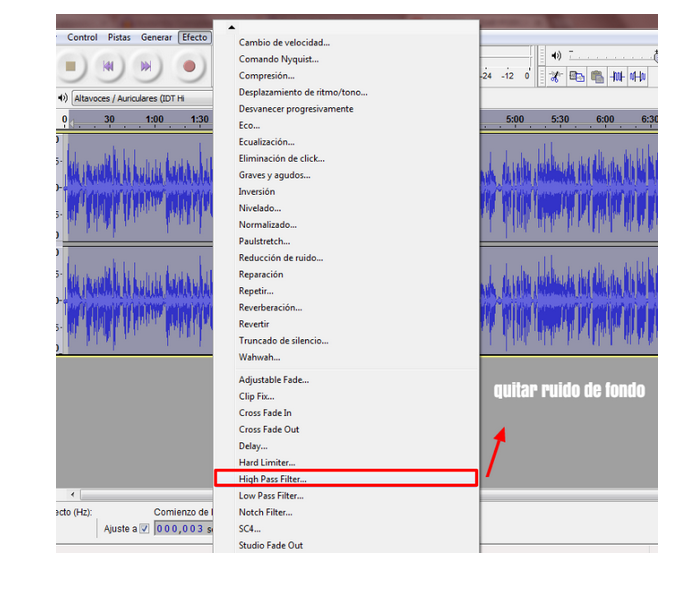The height and width of the screenshot is (595, 686).
Task: Click the Paste clipboard icon
Action: coord(597,76)
